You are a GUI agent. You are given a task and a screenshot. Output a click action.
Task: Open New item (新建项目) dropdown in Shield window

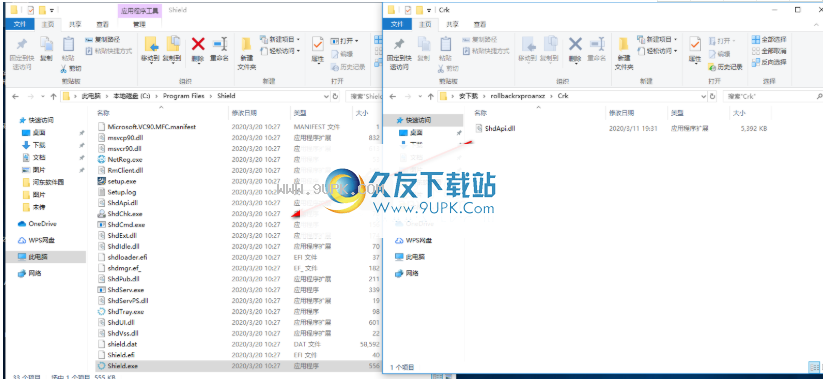280,40
